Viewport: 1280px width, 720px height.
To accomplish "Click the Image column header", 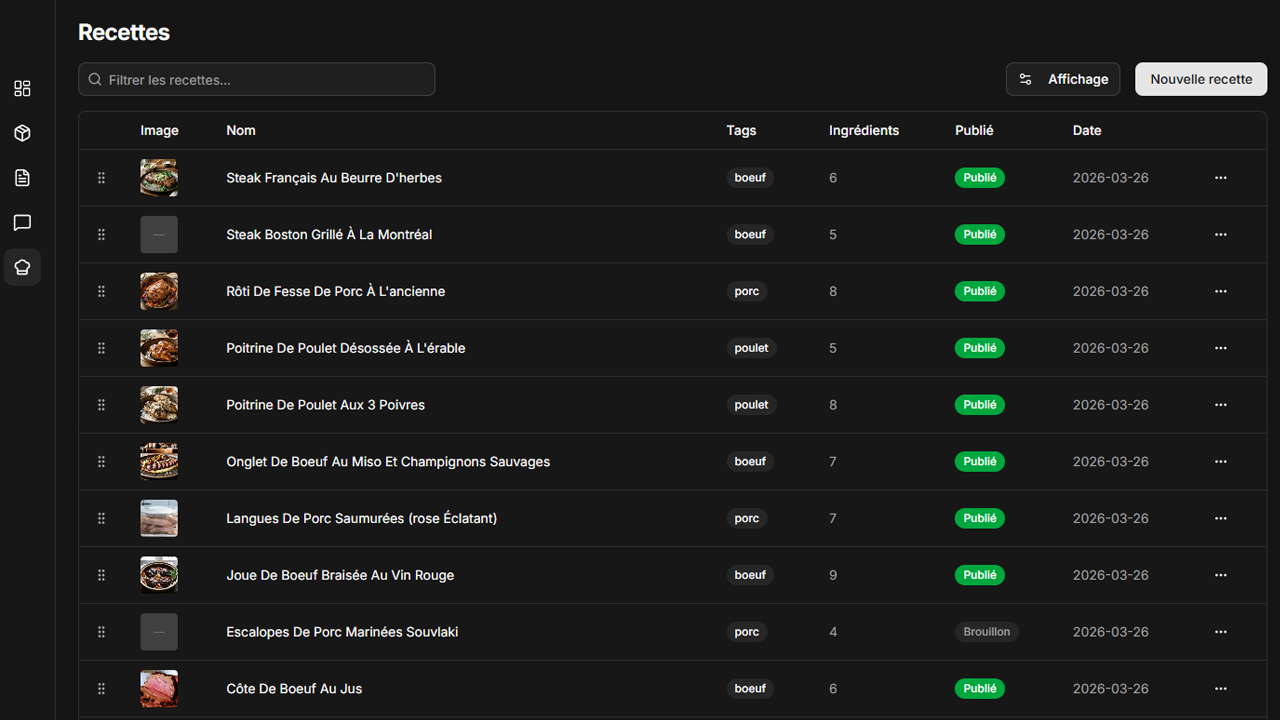I will coord(159,131).
